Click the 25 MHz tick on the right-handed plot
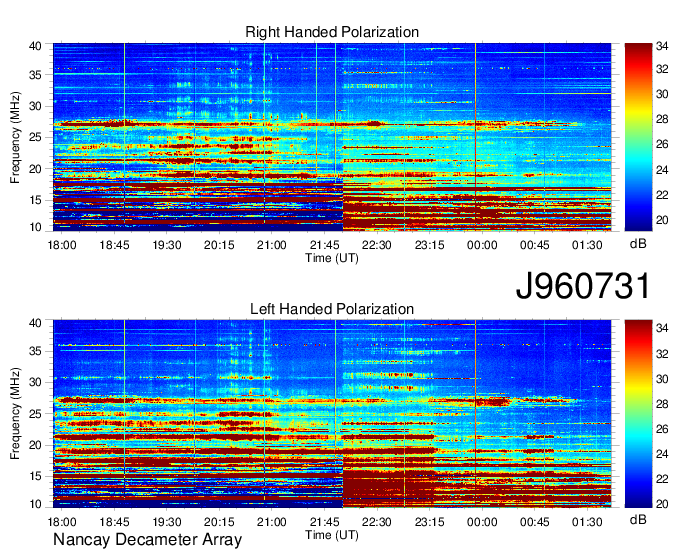Screen dimensions: 680x552 tap(35, 137)
